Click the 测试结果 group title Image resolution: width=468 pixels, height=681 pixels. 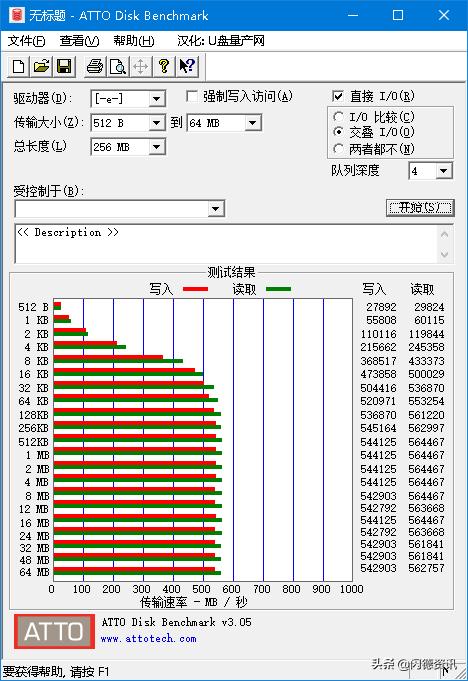coord(231,272)
